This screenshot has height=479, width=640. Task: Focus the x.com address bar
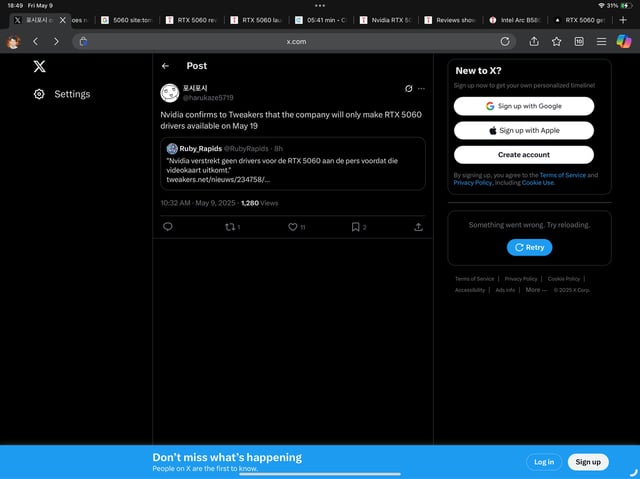294,42
